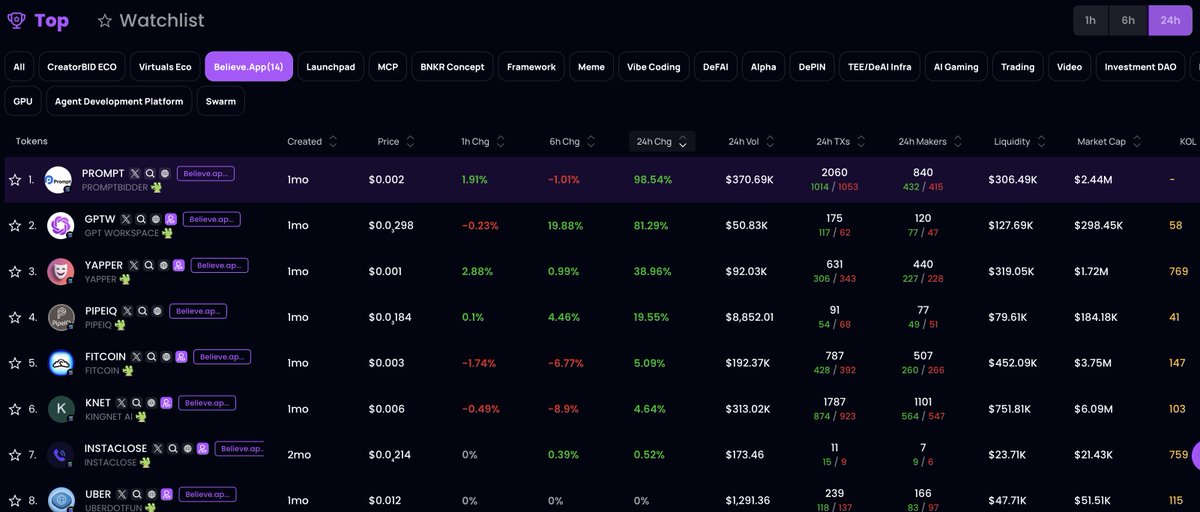
Task: Click the X icon next to KNET
Action: (122, 403)
